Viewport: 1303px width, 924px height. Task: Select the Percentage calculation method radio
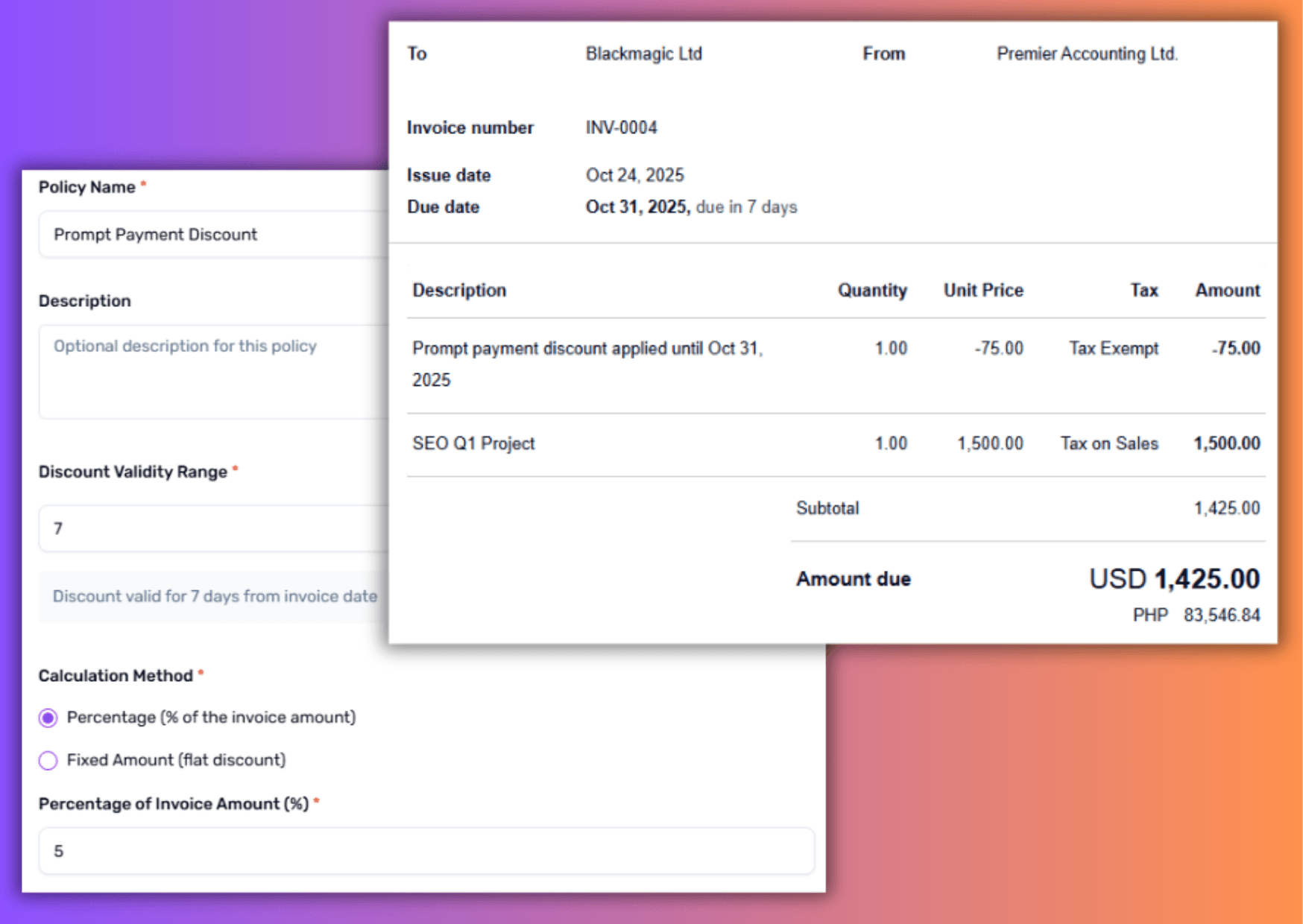(x=48, y=718)
